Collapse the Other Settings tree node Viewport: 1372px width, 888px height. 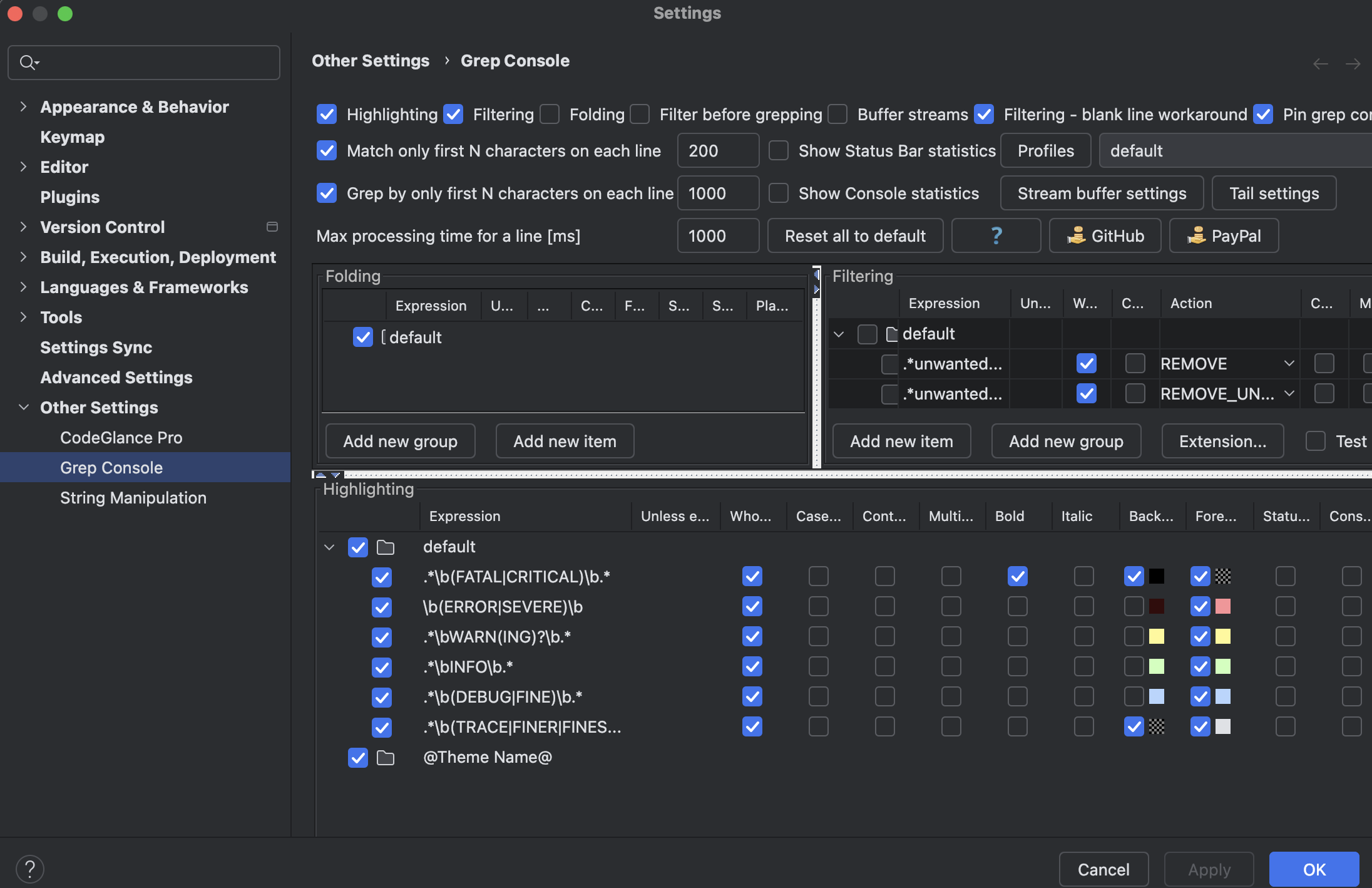[x=24, y=408]
